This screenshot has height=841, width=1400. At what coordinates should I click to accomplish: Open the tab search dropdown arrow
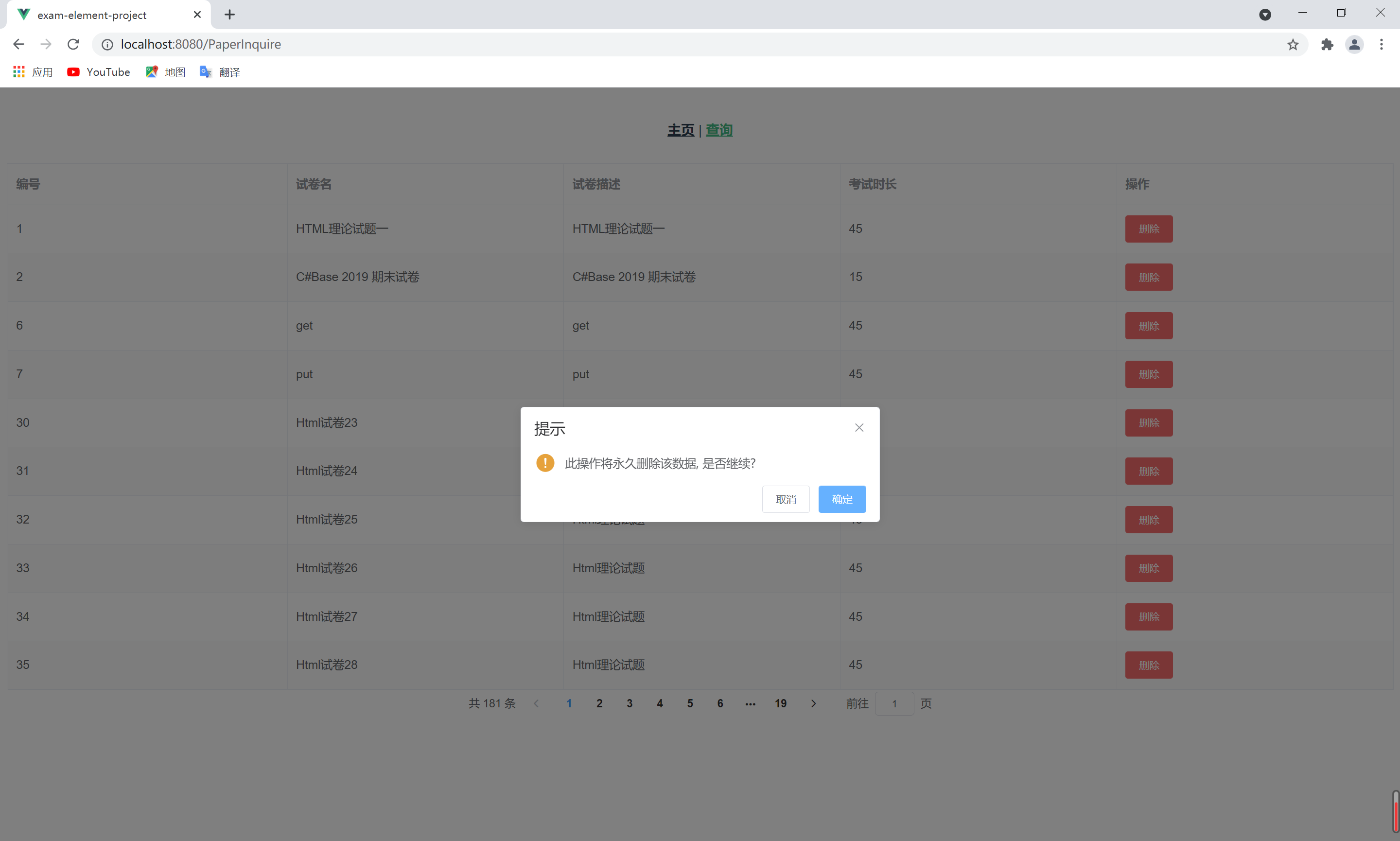1264,15
